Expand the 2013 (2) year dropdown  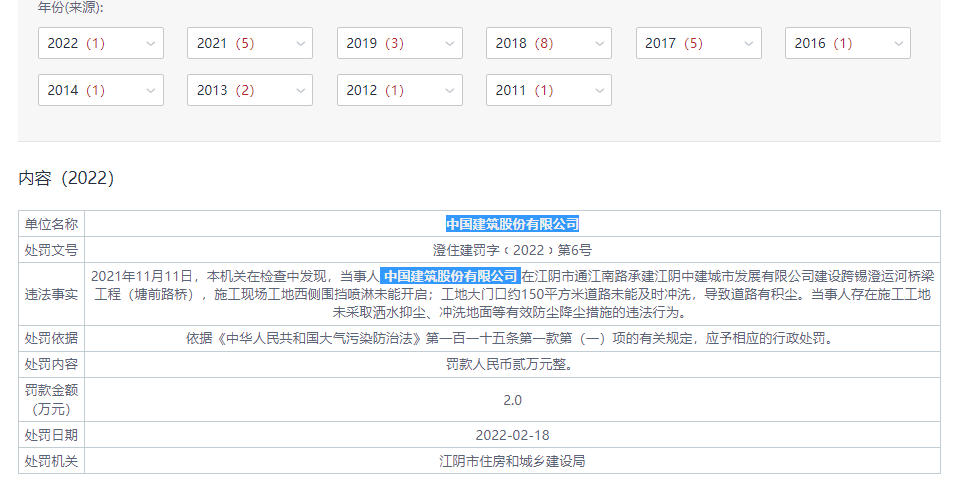coord(249,90)
